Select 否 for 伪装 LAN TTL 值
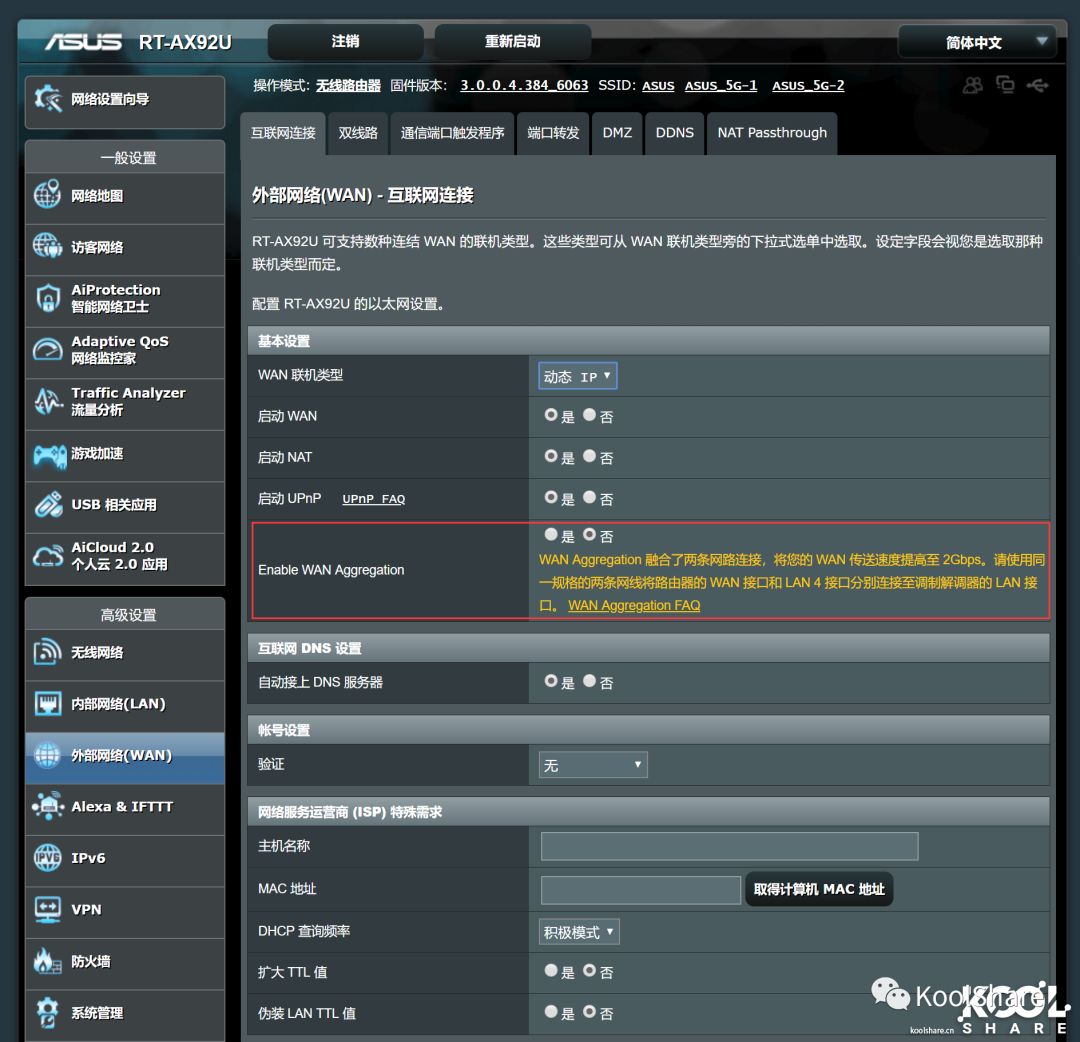Image resolution: width=1080 pixels, height=1042 pixels. coord(589,1012)
